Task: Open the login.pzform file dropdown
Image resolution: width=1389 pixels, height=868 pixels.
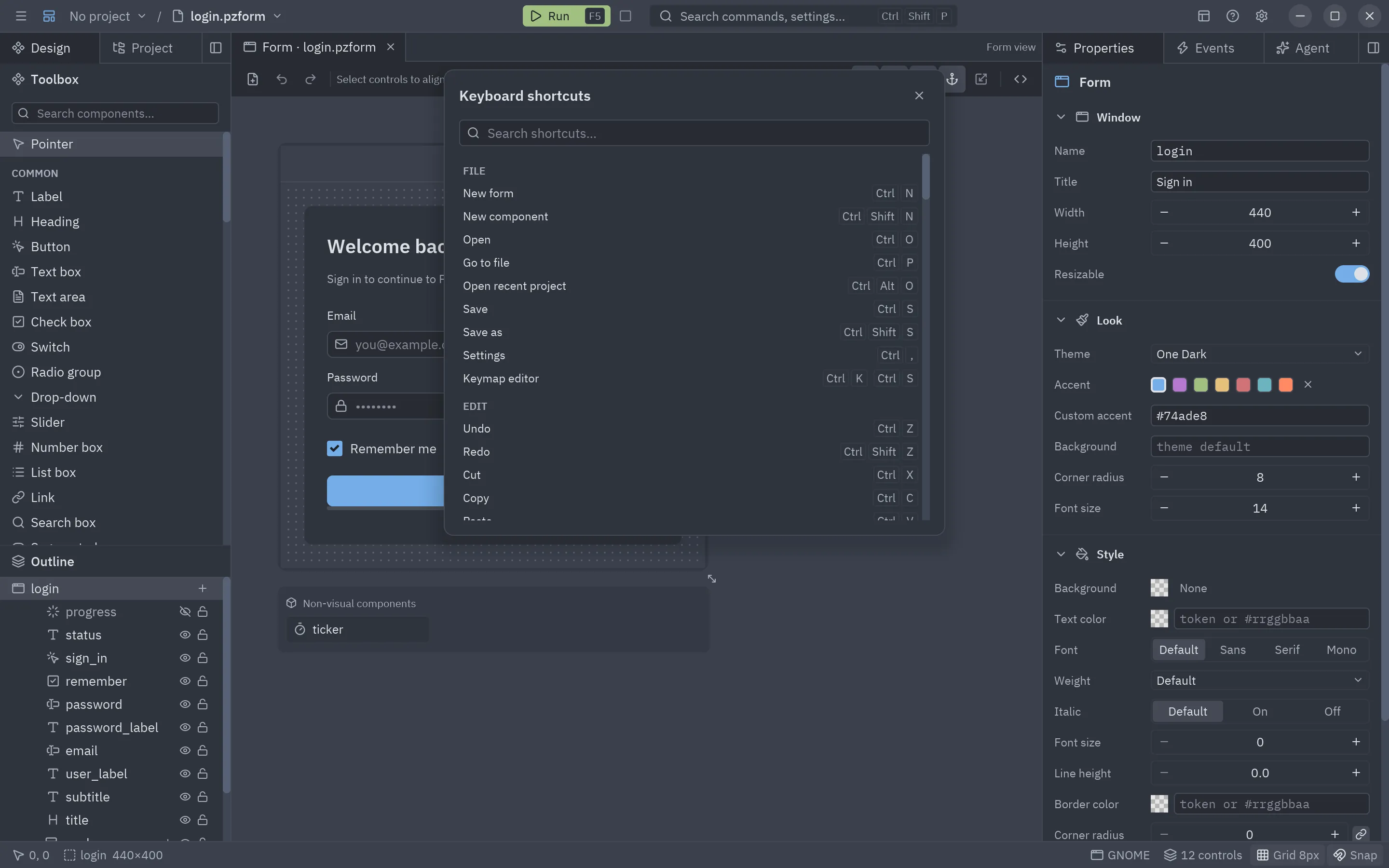Action: (227, 16)
